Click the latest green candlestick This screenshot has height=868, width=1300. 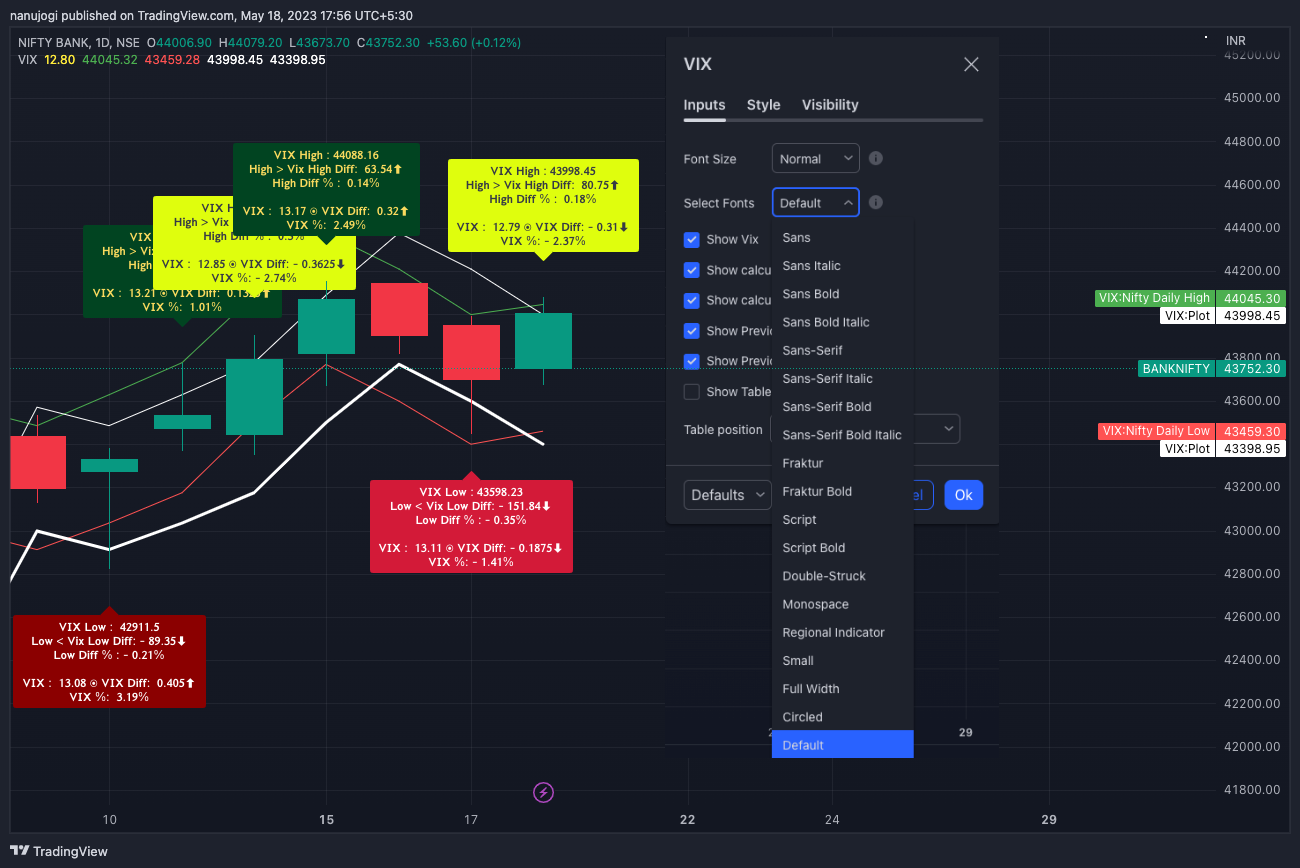tap(543, 341)
